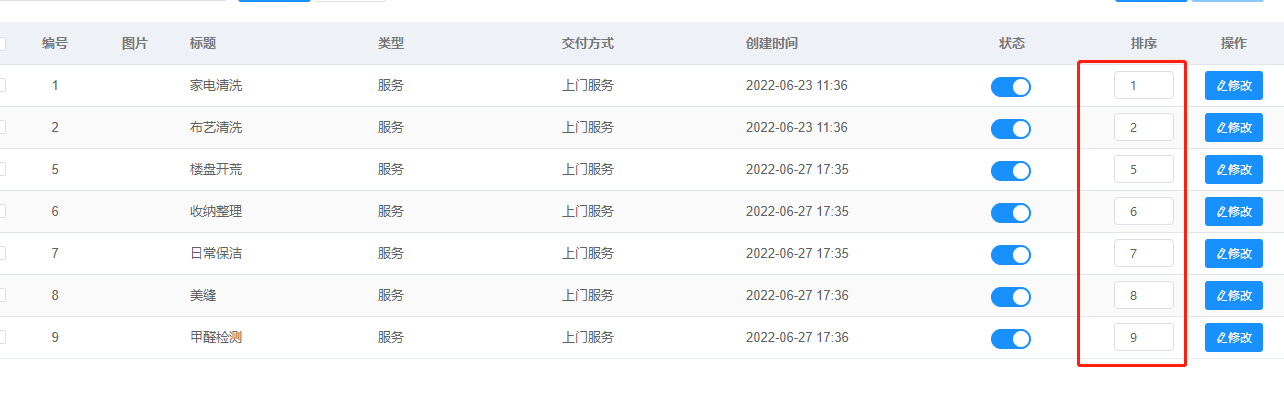Check the select-all checkbox in header
The width and height of the screenshot is (1284, 408).
pos(2,44)
